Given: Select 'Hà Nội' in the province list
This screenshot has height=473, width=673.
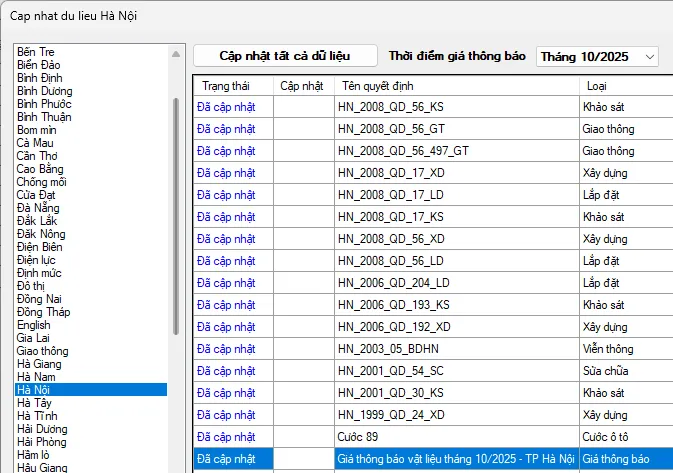Looking at the screenshot, I should click(x=35, y=389).
